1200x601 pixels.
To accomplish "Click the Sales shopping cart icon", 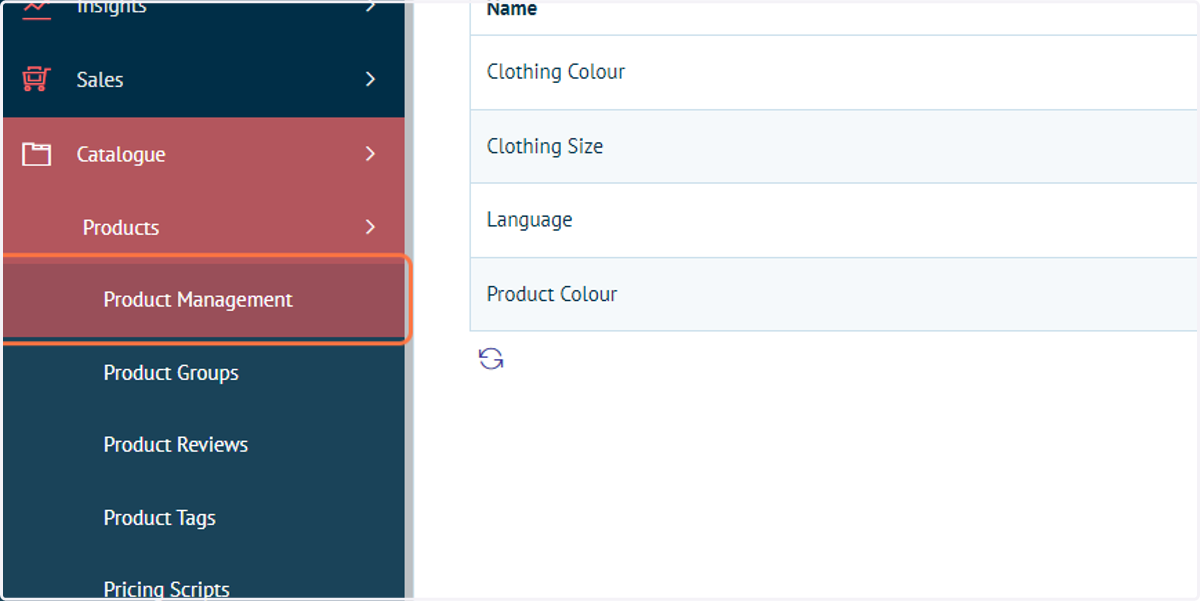I will pyautogui.click(x=36, y=79).
